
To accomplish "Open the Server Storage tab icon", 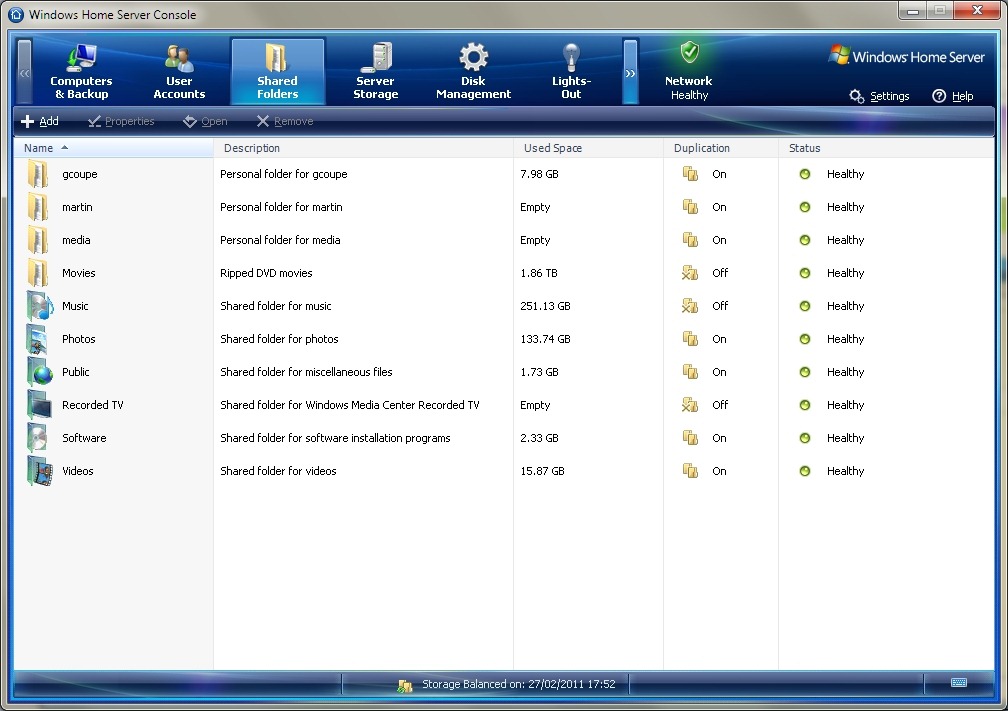I will 376,58.
